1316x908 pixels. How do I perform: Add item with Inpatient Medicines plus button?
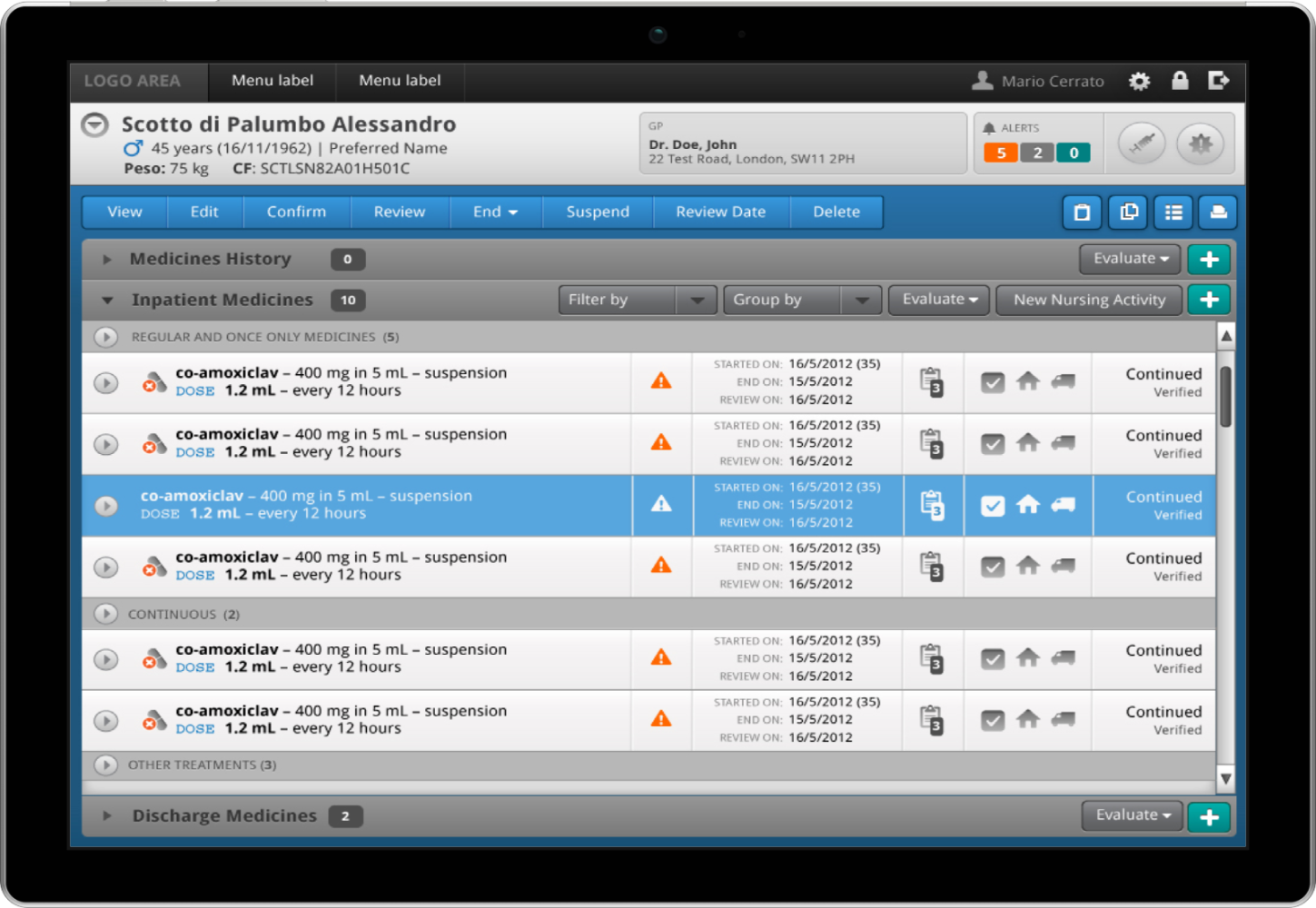click(1209, 300)
